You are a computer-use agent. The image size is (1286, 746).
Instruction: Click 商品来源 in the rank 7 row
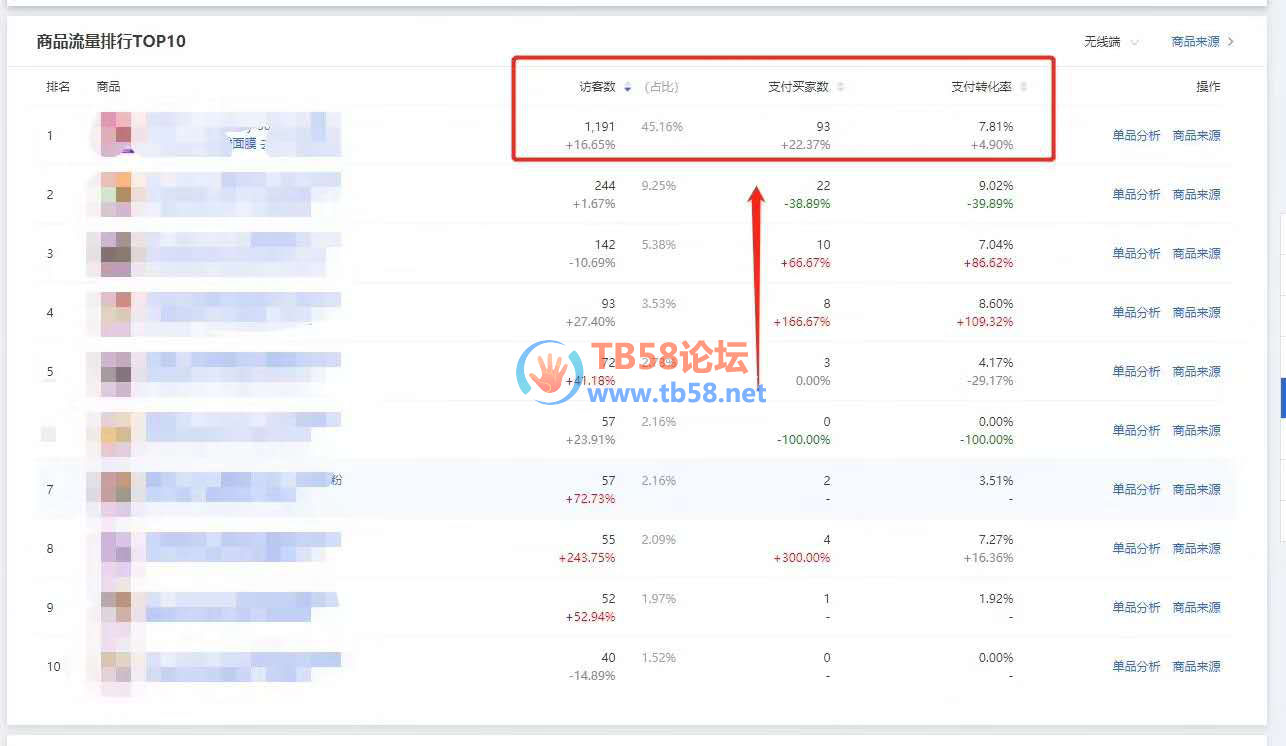coord(1196,490)
